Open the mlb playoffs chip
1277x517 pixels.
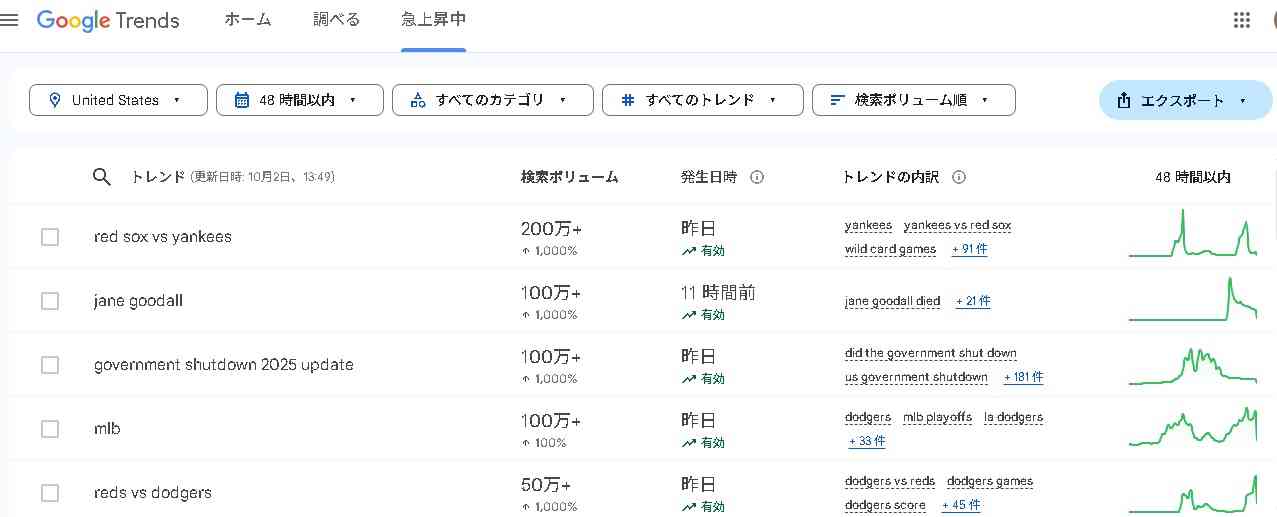pos(937,418)
